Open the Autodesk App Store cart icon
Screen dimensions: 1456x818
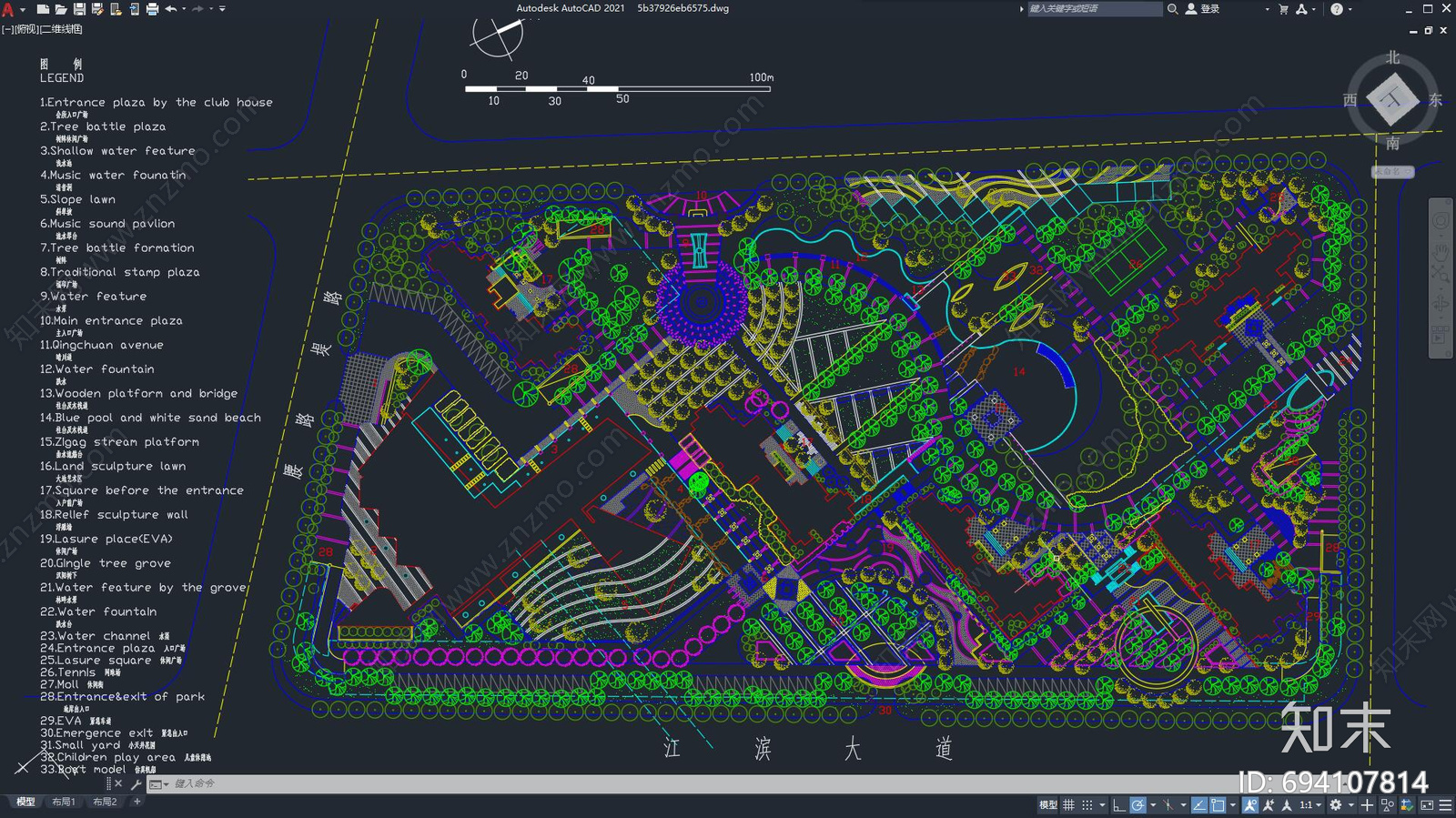pyautogui.click(x=1283, y=9)
